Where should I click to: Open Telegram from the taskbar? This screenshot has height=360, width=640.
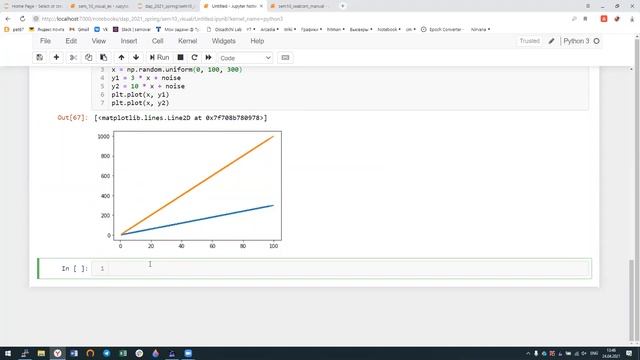click(107, 353)
